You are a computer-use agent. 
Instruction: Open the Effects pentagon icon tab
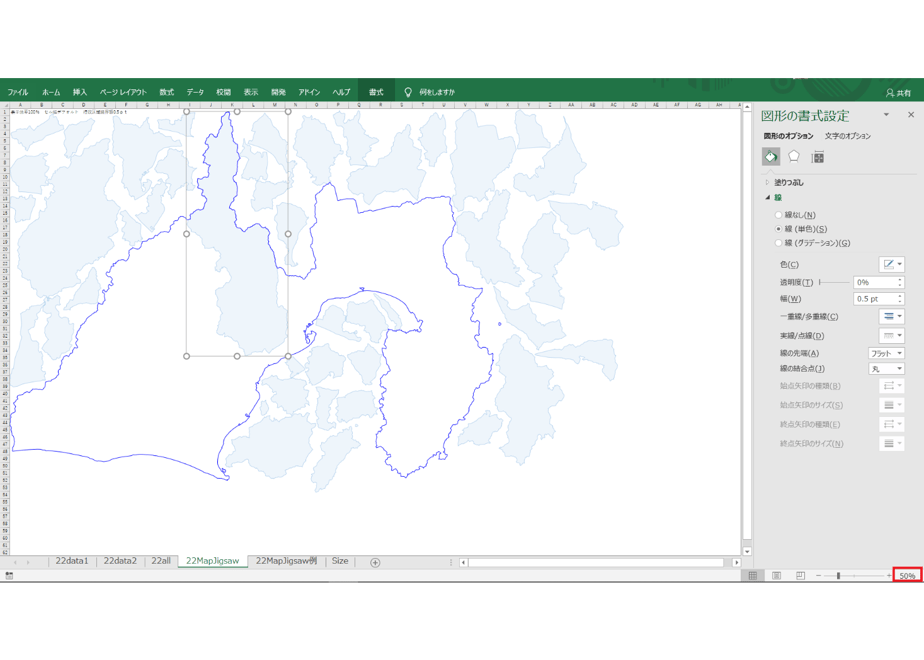pyautogui.click(x=794, y=157)
